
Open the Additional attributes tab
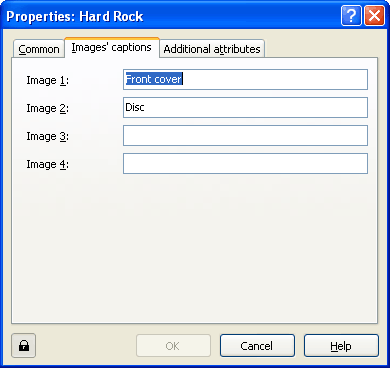click(212, 49)
